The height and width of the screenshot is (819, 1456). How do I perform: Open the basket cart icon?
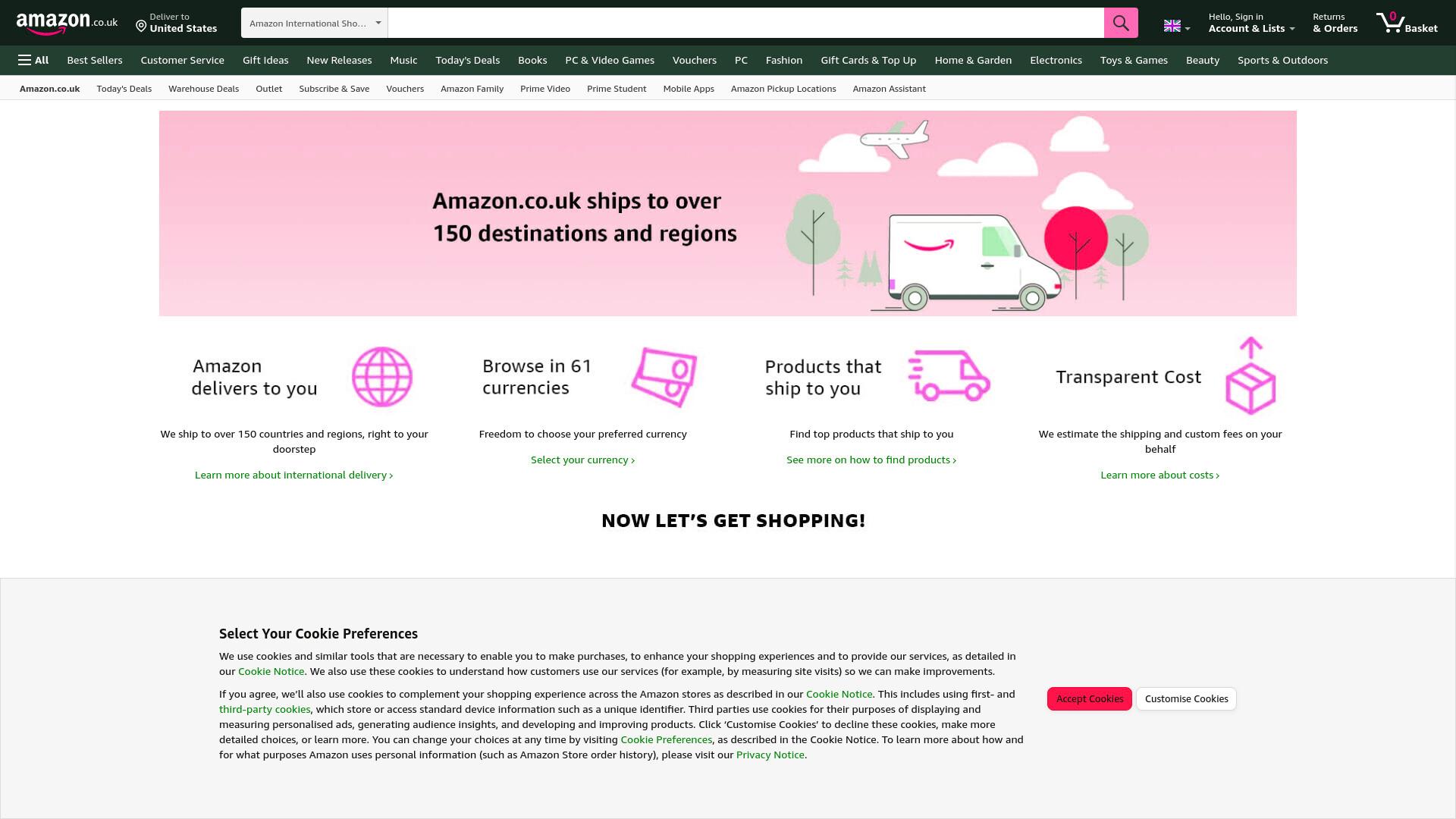(x=1407, y=23)
